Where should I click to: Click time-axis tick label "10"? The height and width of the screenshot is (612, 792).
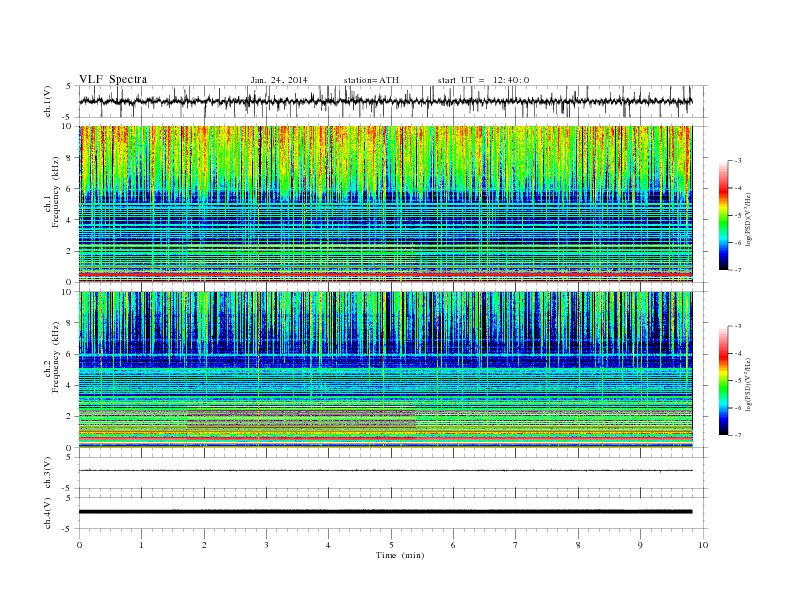[703, 545]
